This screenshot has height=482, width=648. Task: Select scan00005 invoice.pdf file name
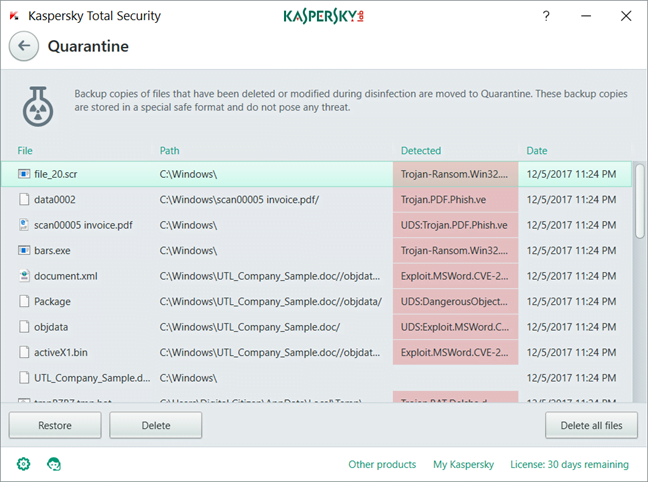click(x=83, y=225)
